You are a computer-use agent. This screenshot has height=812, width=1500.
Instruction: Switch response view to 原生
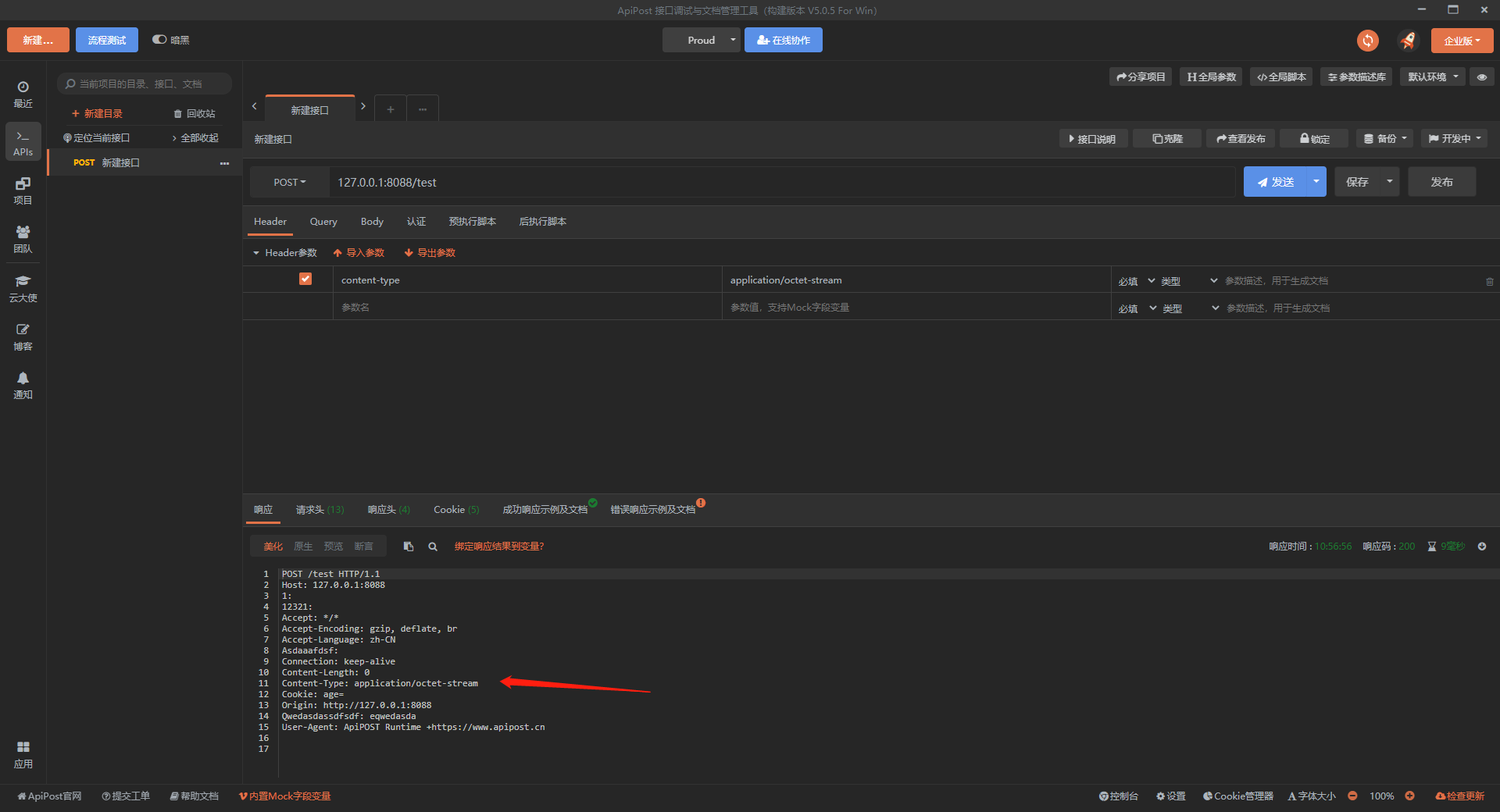[303, 547]
